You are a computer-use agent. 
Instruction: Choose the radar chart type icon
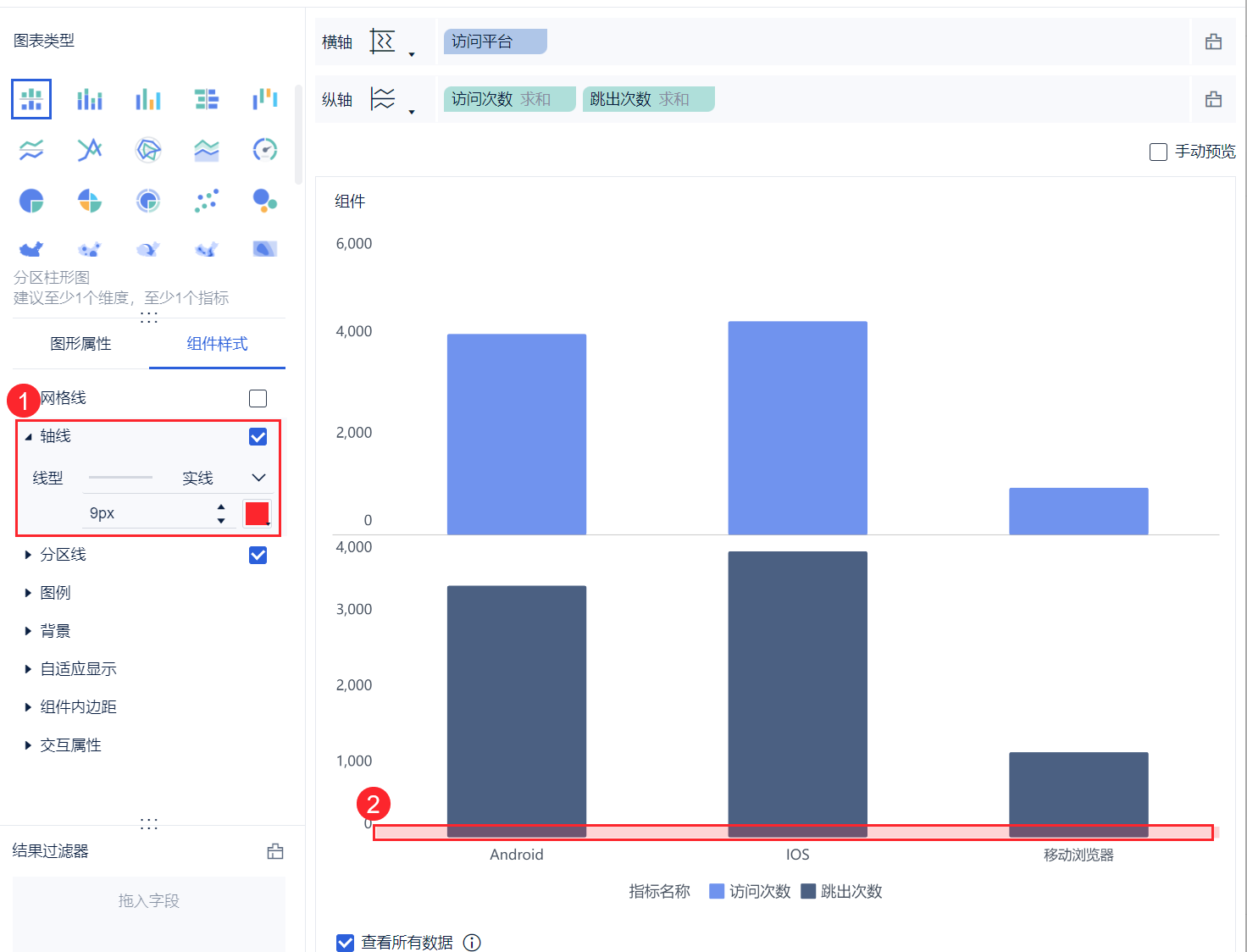(148, 150)
